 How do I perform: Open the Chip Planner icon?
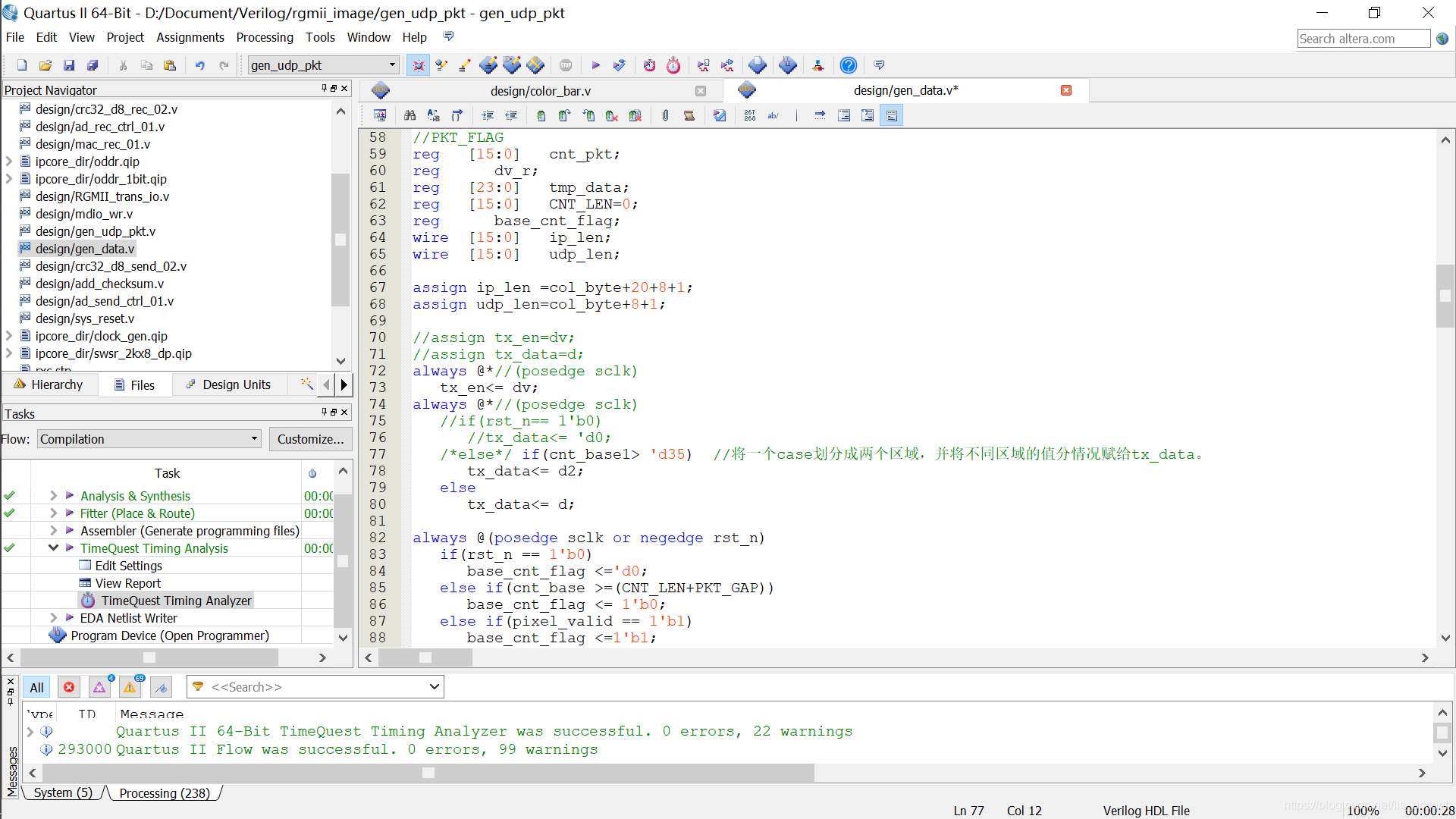coord(535,65)
